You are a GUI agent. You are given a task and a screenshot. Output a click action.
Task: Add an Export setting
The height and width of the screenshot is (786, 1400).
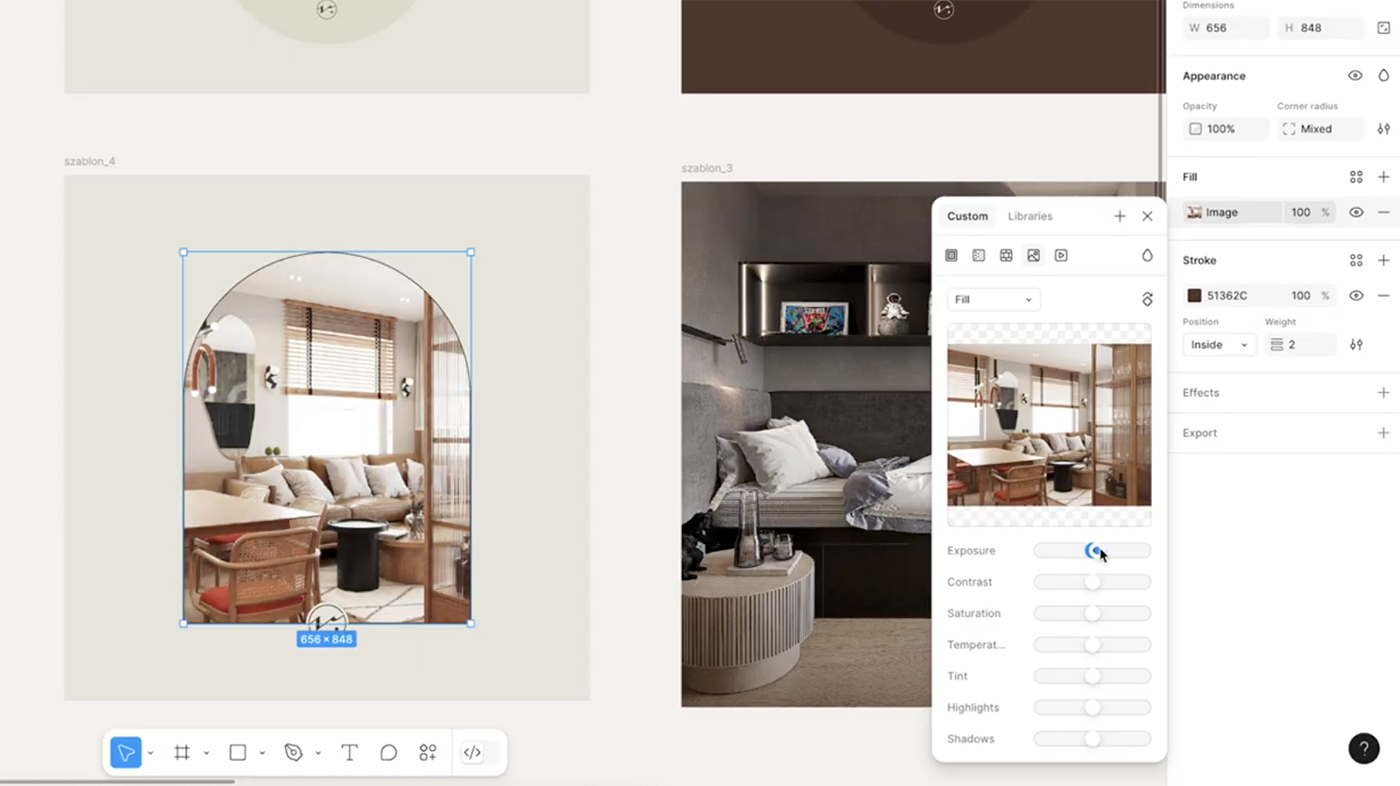pyautogui.click(x=1383, y=433)
